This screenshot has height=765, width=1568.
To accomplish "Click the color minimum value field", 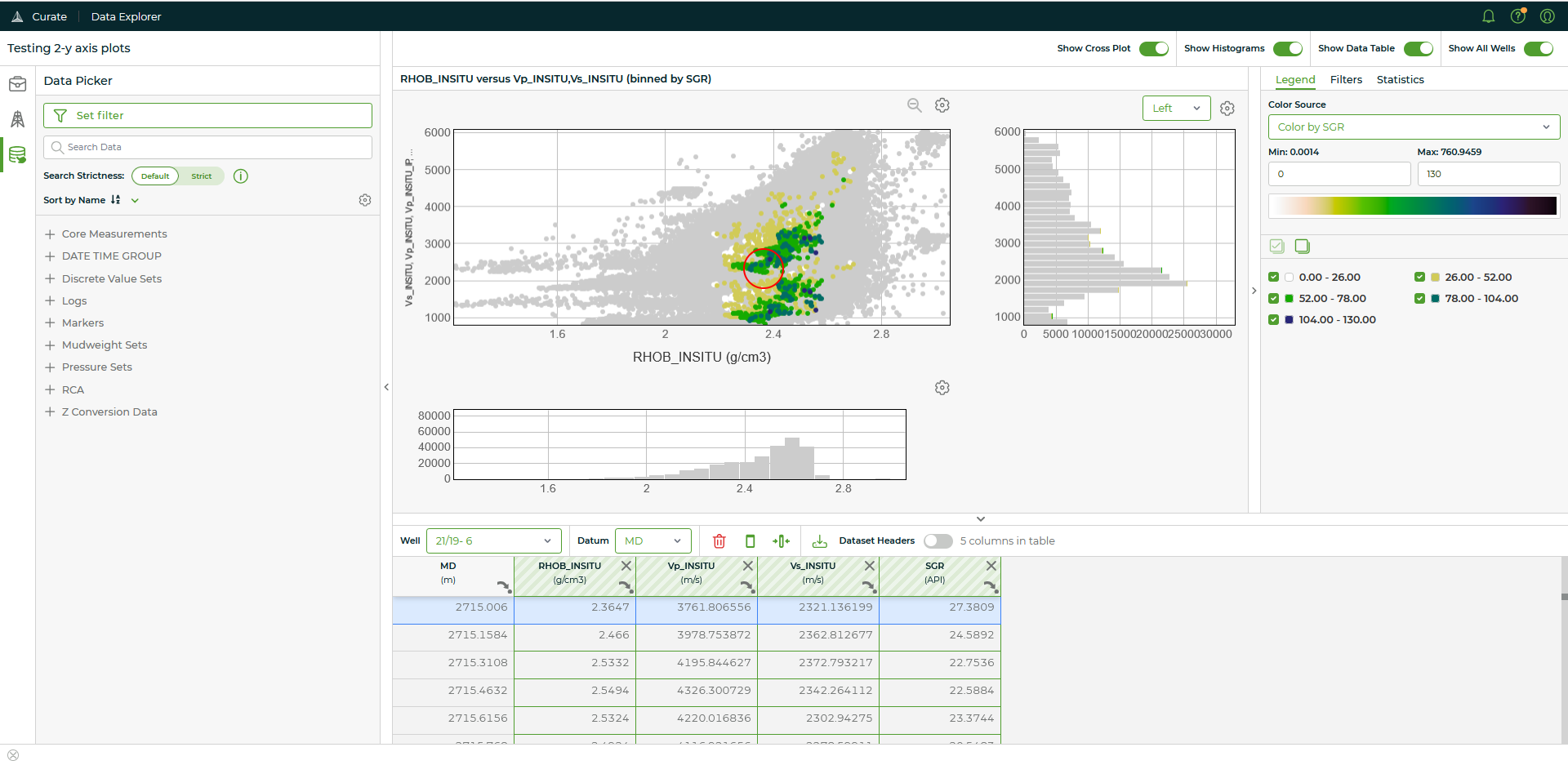I will click(x=1339, y=174).
